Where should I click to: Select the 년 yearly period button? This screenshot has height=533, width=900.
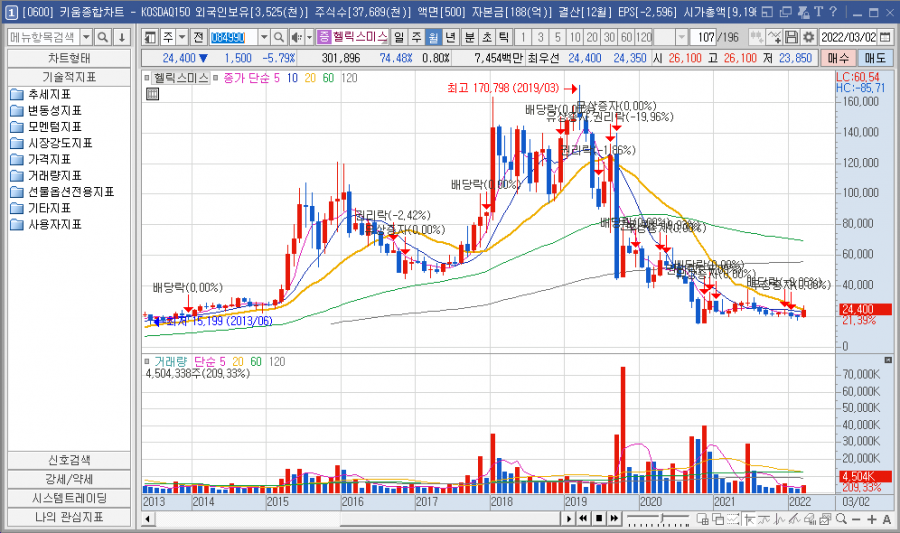click(x=451, y=37)
